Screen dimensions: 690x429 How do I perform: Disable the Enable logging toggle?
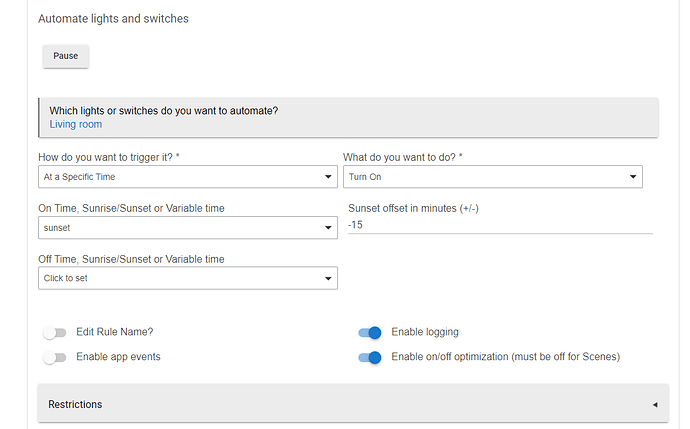(x=370, y=333)
